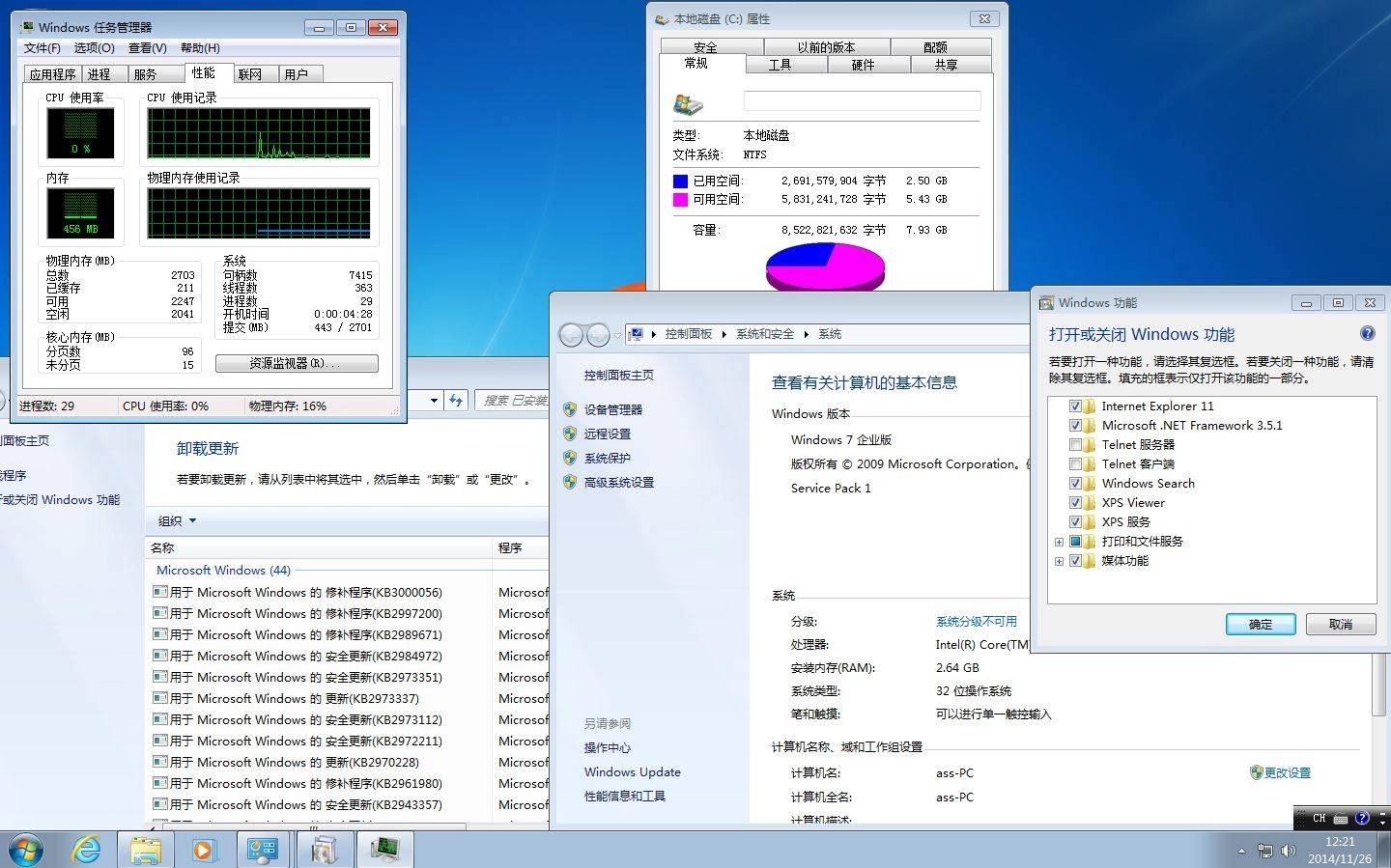Click update icon for KB2997200 row
This screenshot has height=868, width=1391.
point(160,613)
